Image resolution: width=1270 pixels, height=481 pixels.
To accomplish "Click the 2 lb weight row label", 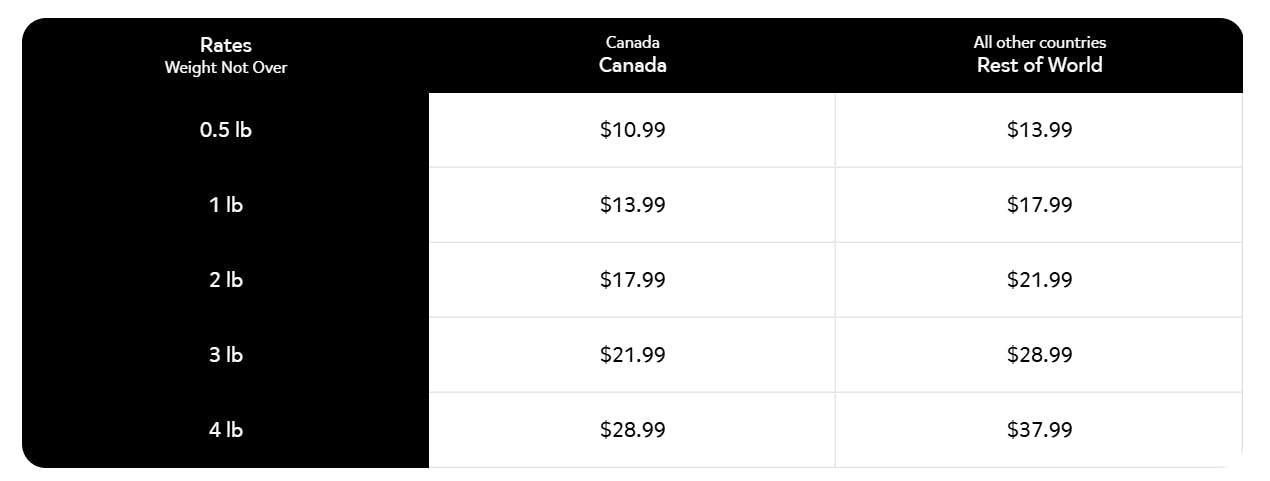I will pos(226,280).
